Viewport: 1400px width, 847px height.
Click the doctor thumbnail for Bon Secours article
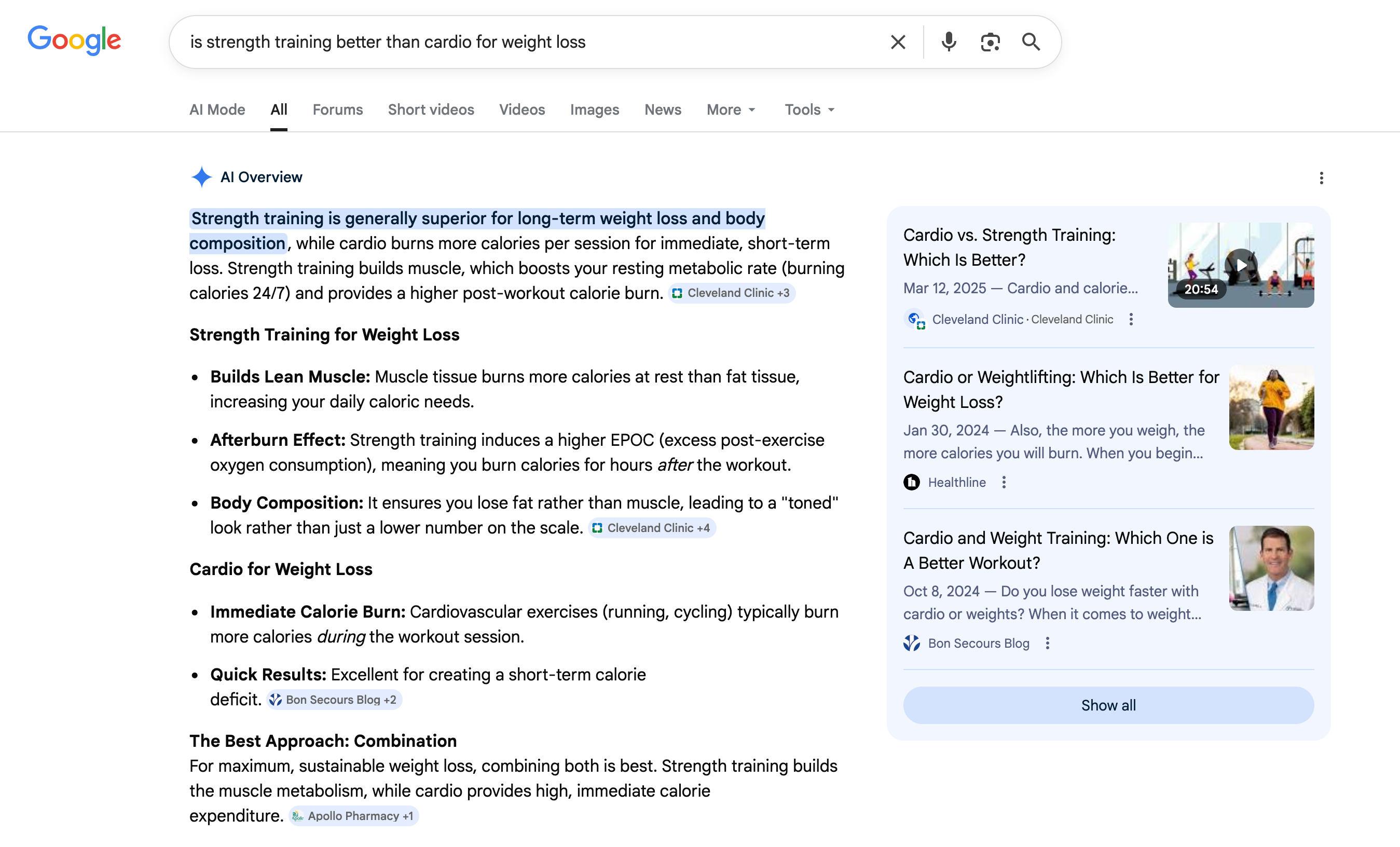pos(1271,568)
